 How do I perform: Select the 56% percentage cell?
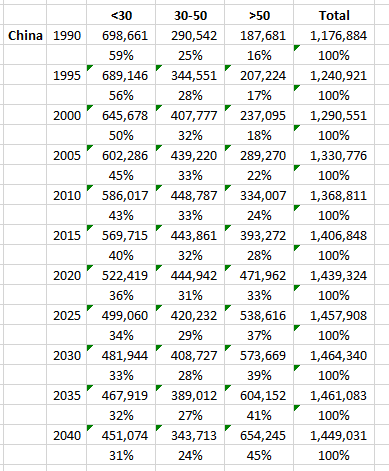pos(121,95)
